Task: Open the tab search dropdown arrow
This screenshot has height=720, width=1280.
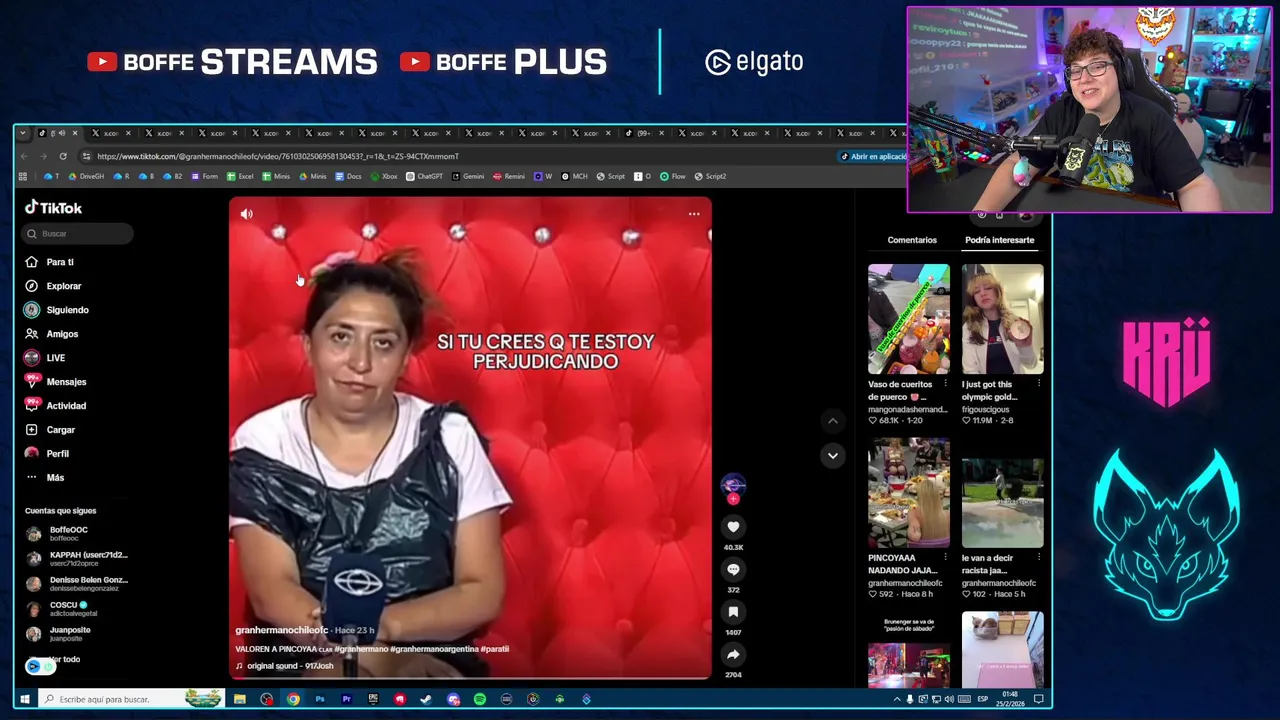Action: tap(23, 133)
